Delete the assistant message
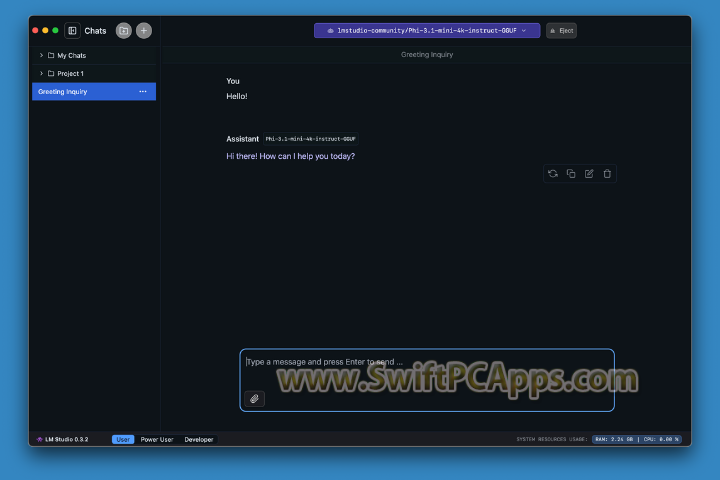720x480 pixels. (607, 174)
